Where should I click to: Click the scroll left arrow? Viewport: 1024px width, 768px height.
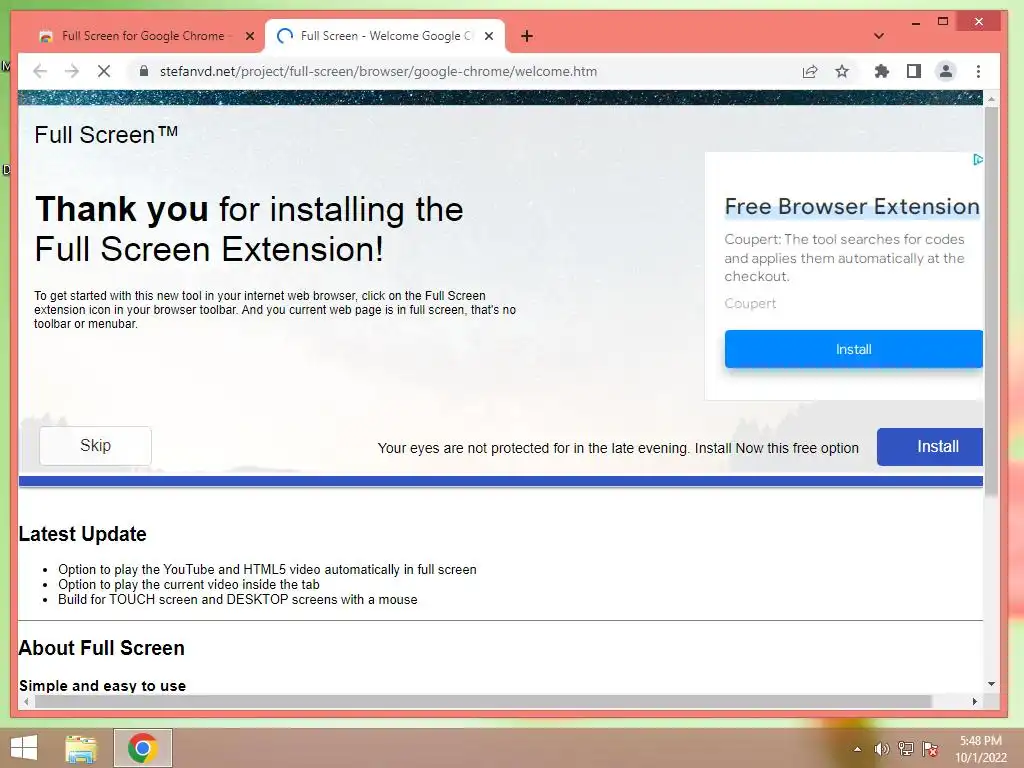[x=25, y=701]
